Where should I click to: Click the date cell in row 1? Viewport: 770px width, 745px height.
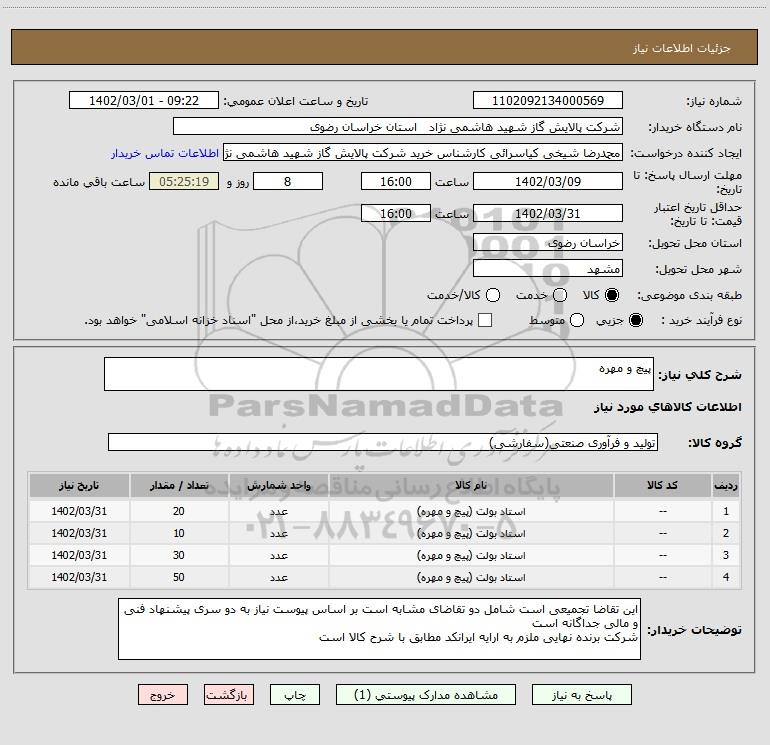tap(79, 511)
